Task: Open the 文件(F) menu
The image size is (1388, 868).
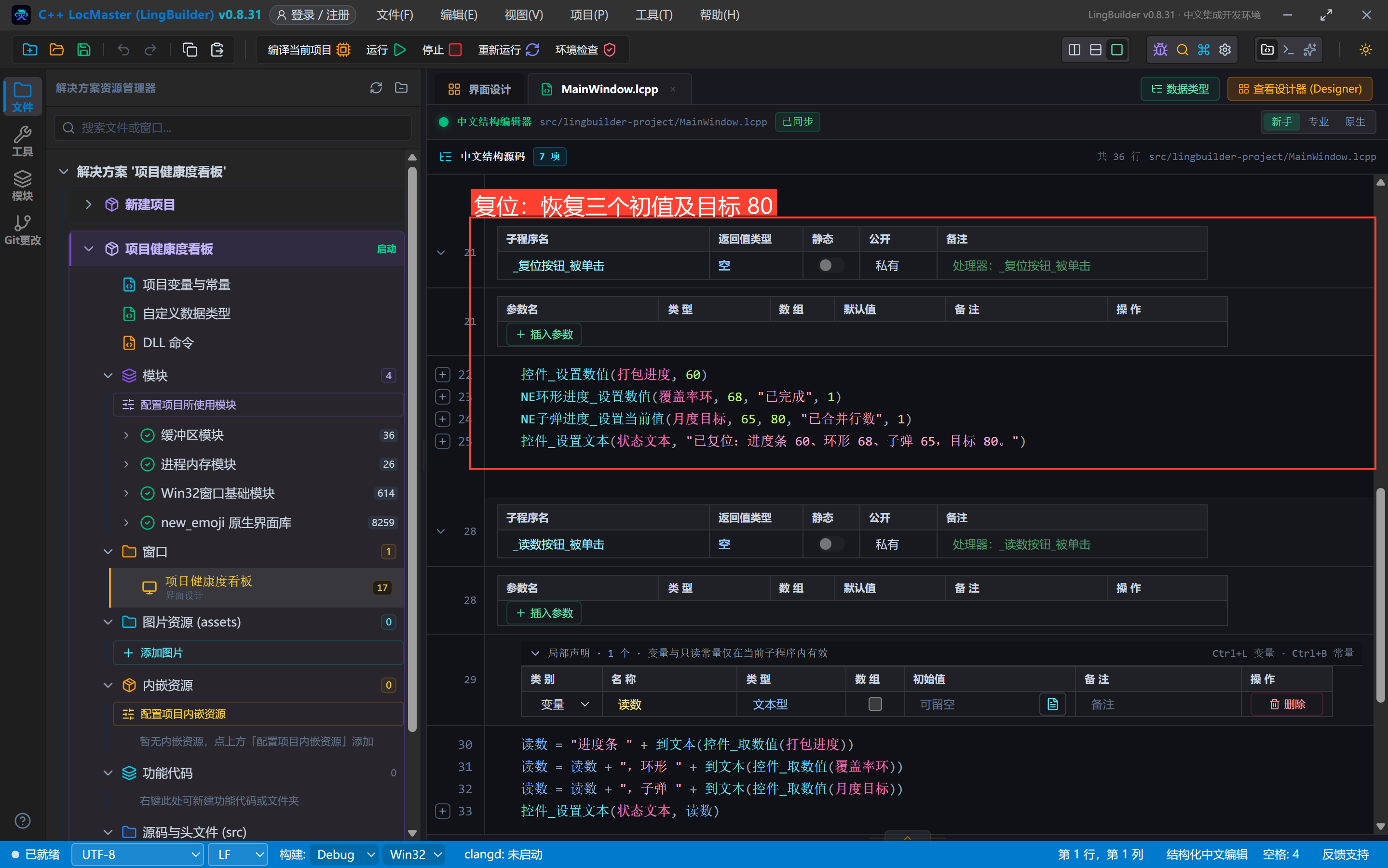Action: click(395, 15)
